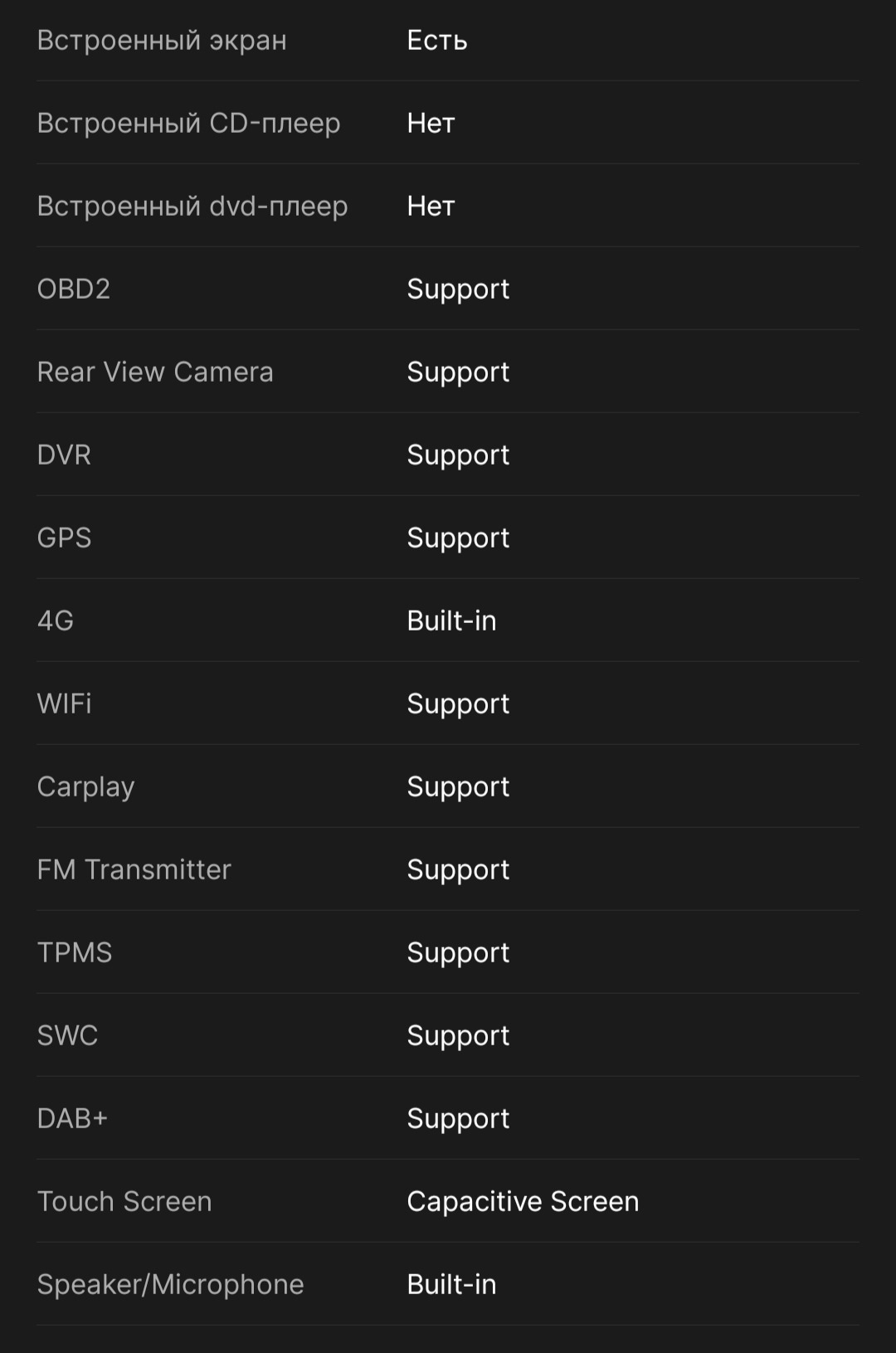Click the Capacitive Screen value
Viewport: 896px width, 1353px height.
pyautogui.click(x=523, y=1201)
